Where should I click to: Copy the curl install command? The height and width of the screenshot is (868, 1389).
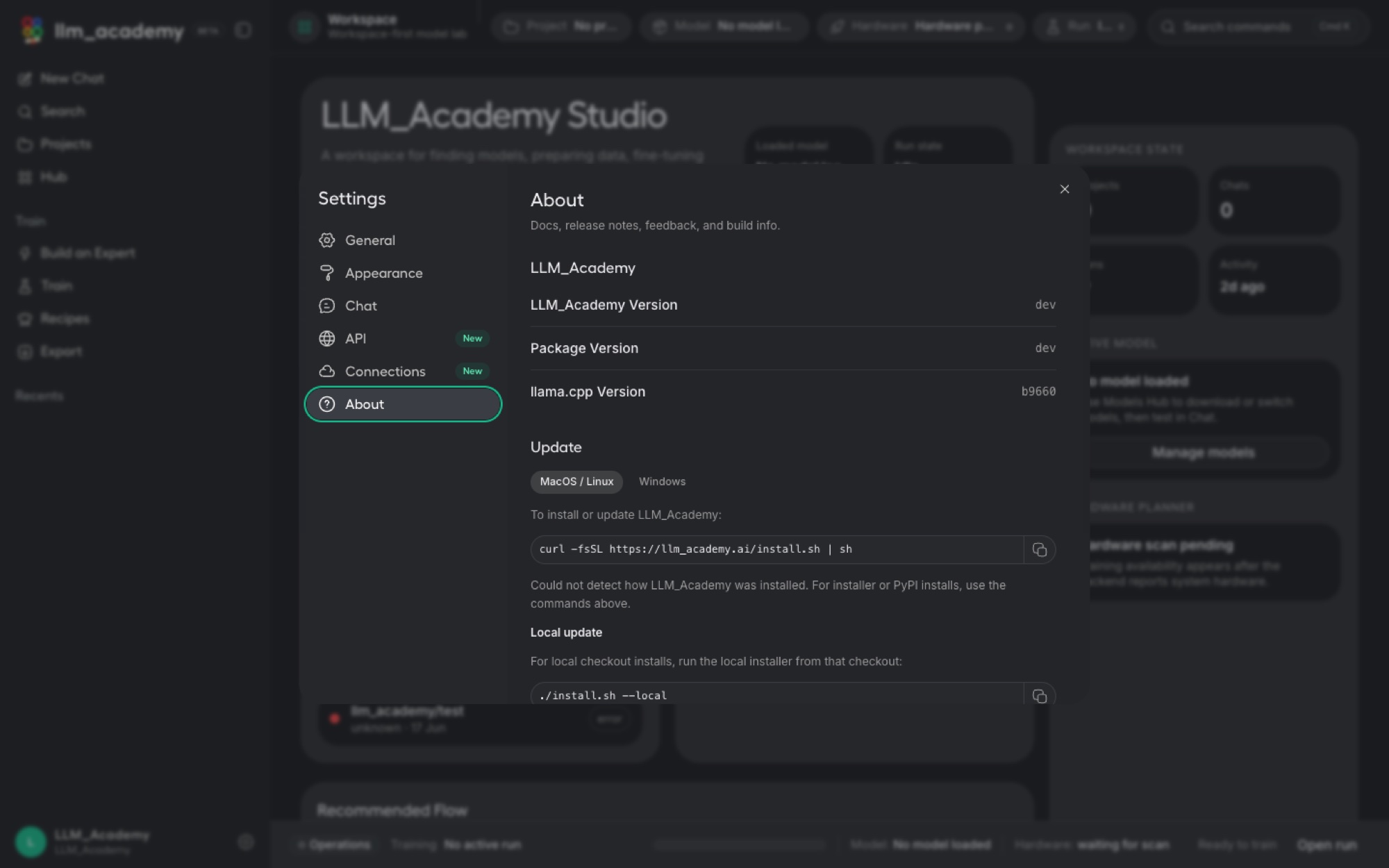[x=1040, y=549]
